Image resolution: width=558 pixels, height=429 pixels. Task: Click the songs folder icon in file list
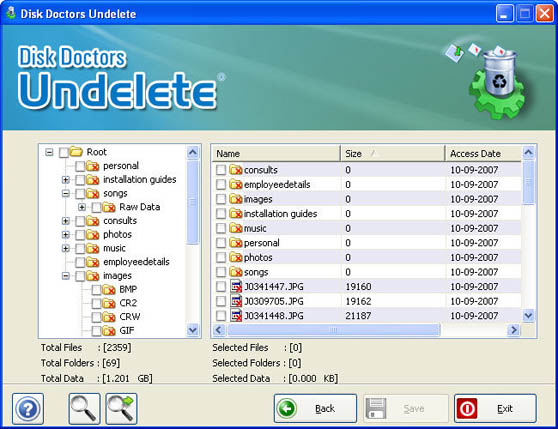236,272
